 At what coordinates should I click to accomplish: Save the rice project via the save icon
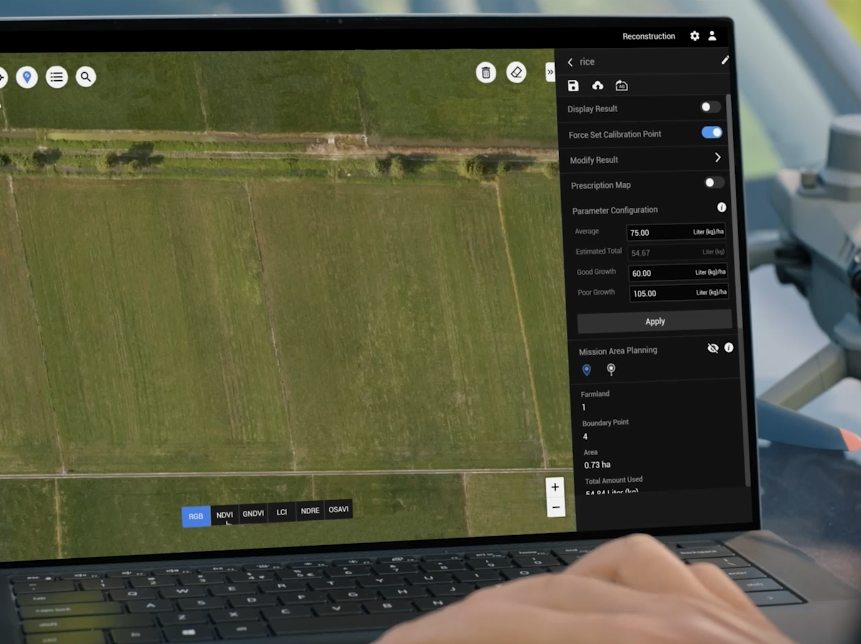(573, 86)
